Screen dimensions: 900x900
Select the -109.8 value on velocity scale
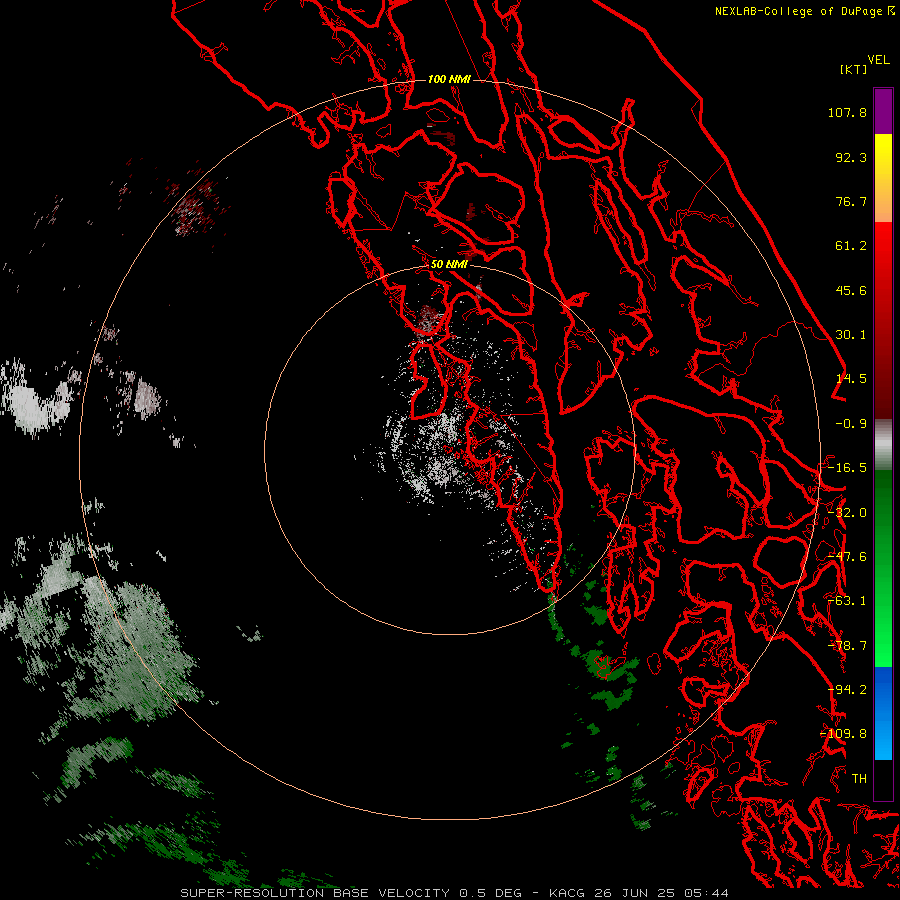point(843,734)
